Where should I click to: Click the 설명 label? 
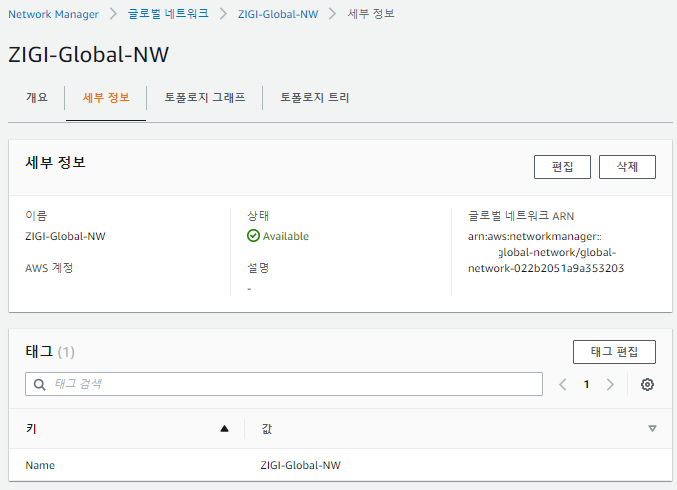[258, 268]
